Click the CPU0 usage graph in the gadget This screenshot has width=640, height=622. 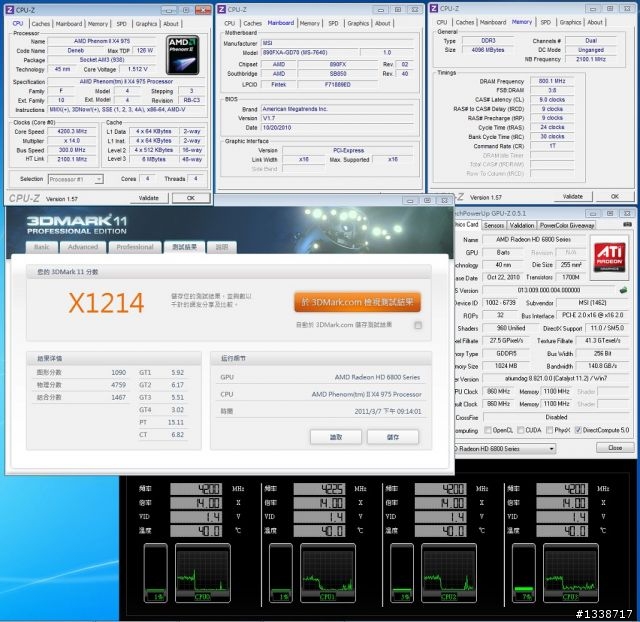tap(202, 573)
